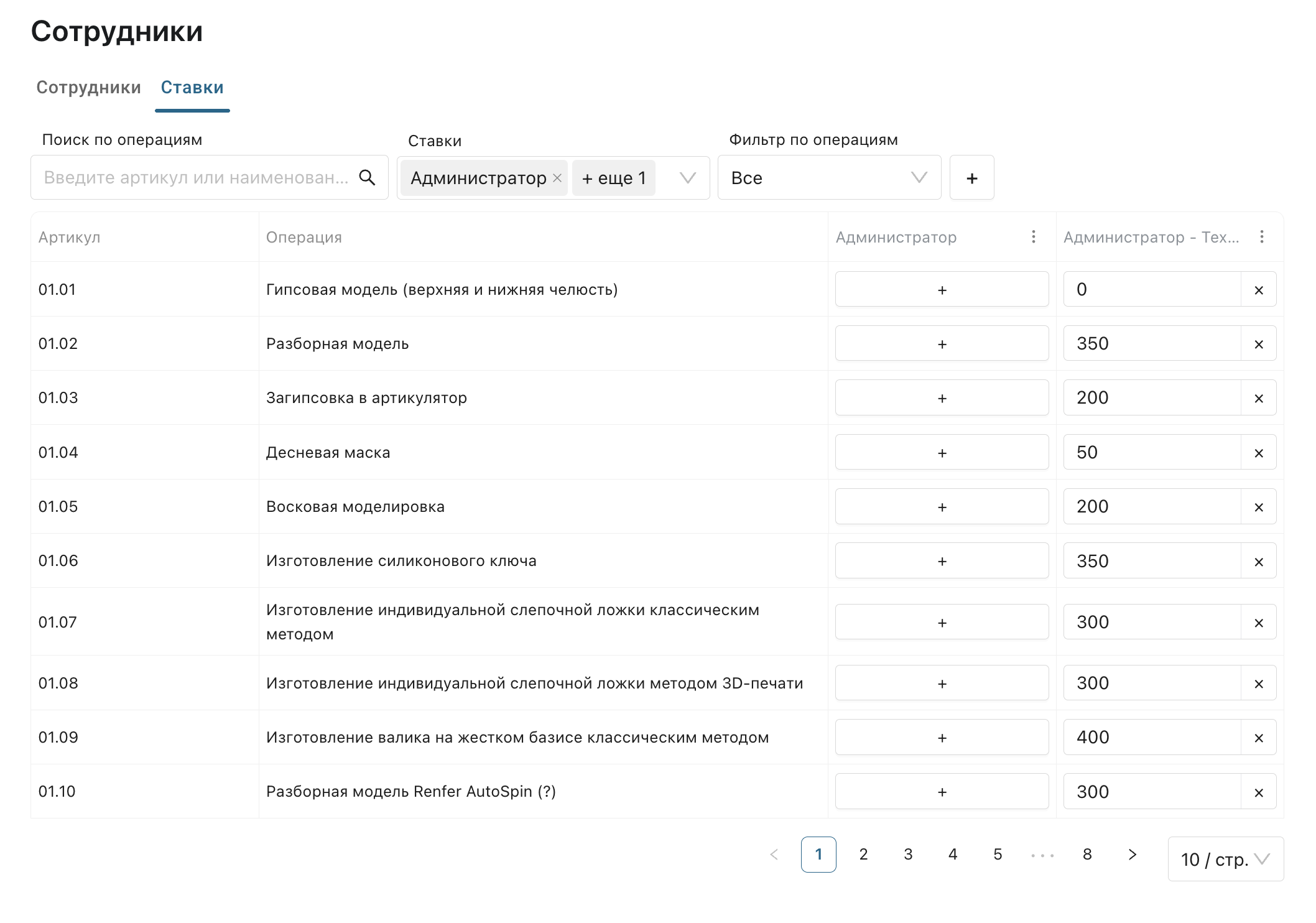
Task: Add Администратор rate for Восковая моделировка
Action: tap(942, 507)
